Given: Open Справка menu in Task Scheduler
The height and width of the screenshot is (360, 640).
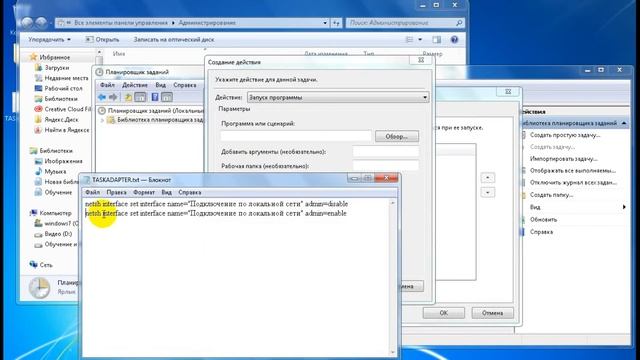Looking at the screenshot, I should [x=185, y=85].
